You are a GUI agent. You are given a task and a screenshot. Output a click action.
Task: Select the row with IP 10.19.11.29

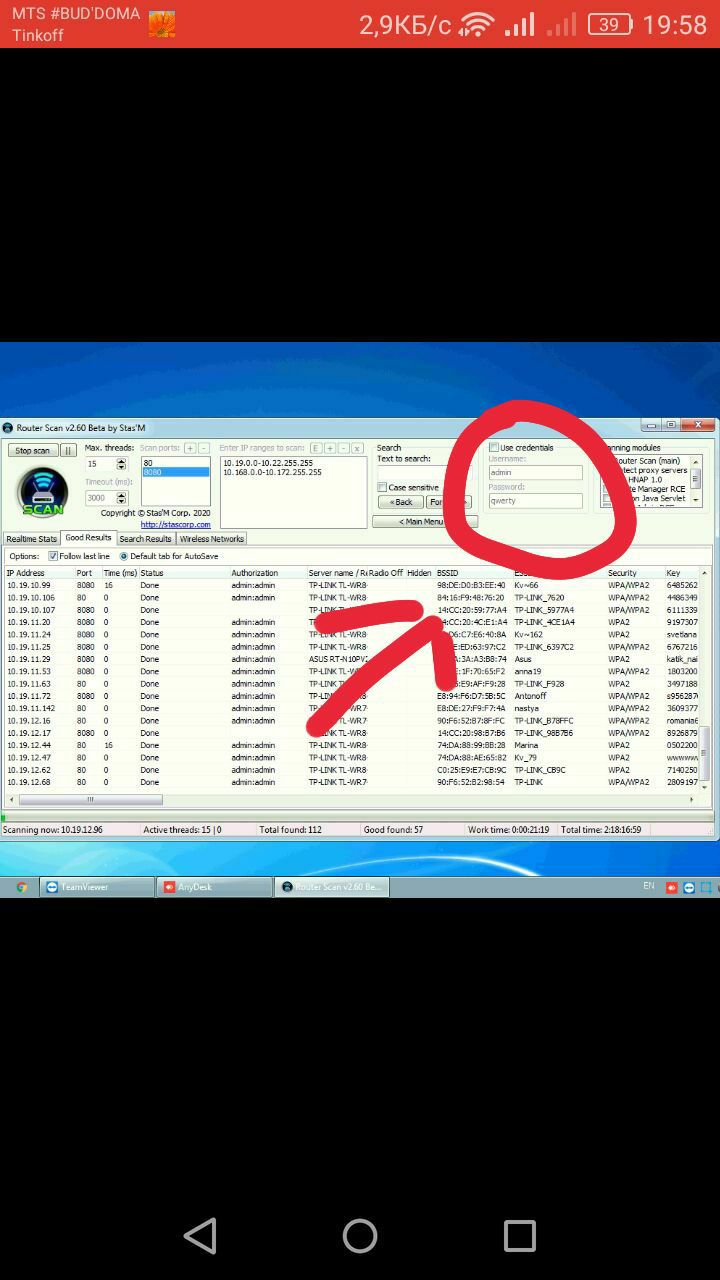[352, 659]
